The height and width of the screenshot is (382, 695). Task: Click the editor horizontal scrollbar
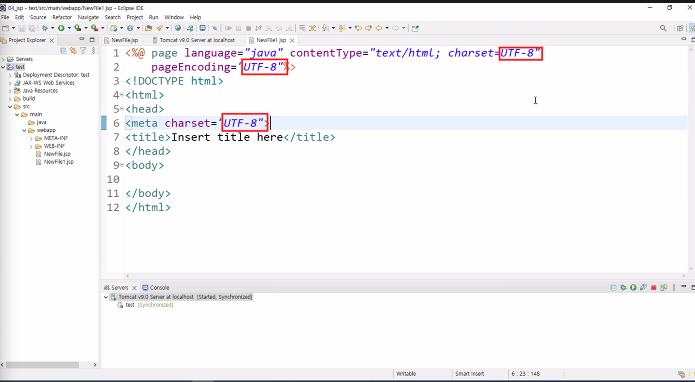(x=406, y=276)
